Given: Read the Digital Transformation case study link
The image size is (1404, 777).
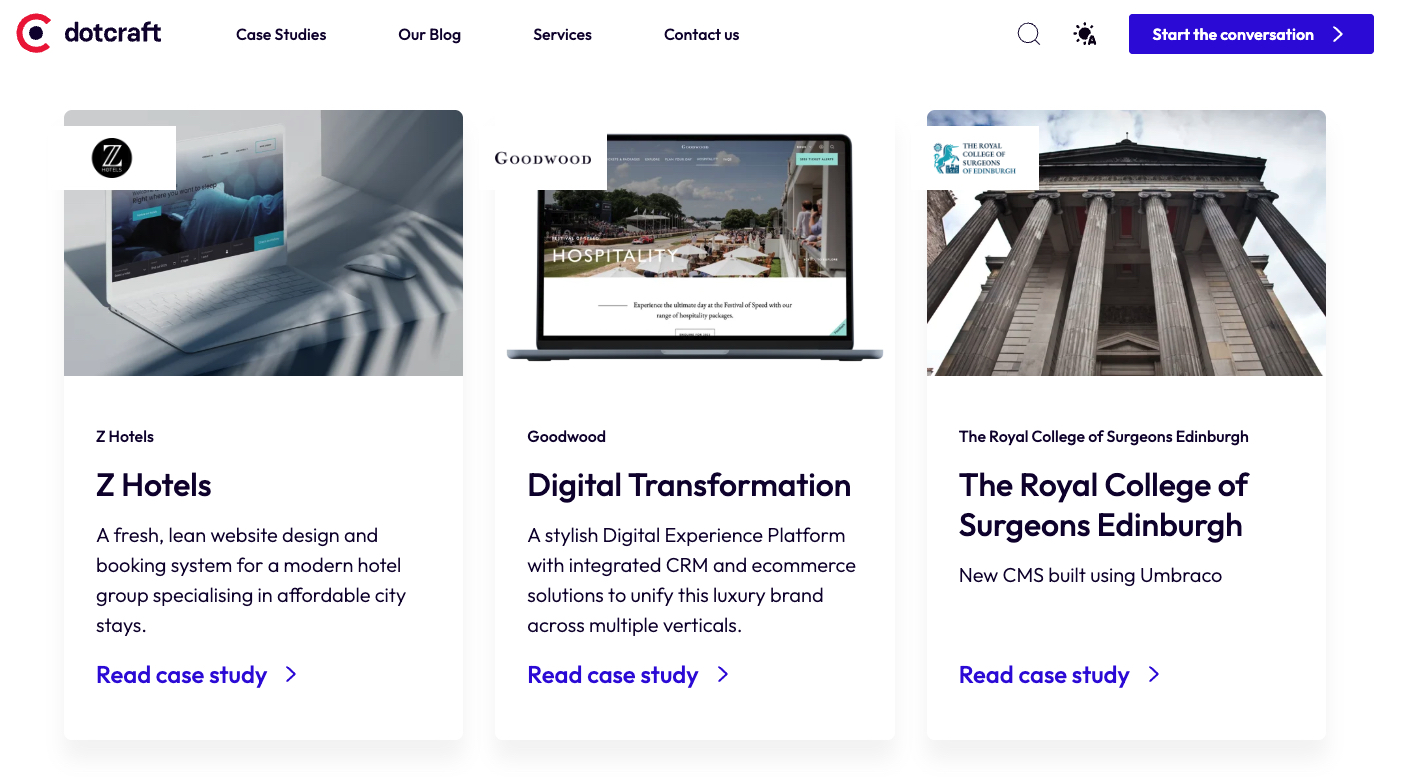Looking at the screenshot, I should 612,675.
